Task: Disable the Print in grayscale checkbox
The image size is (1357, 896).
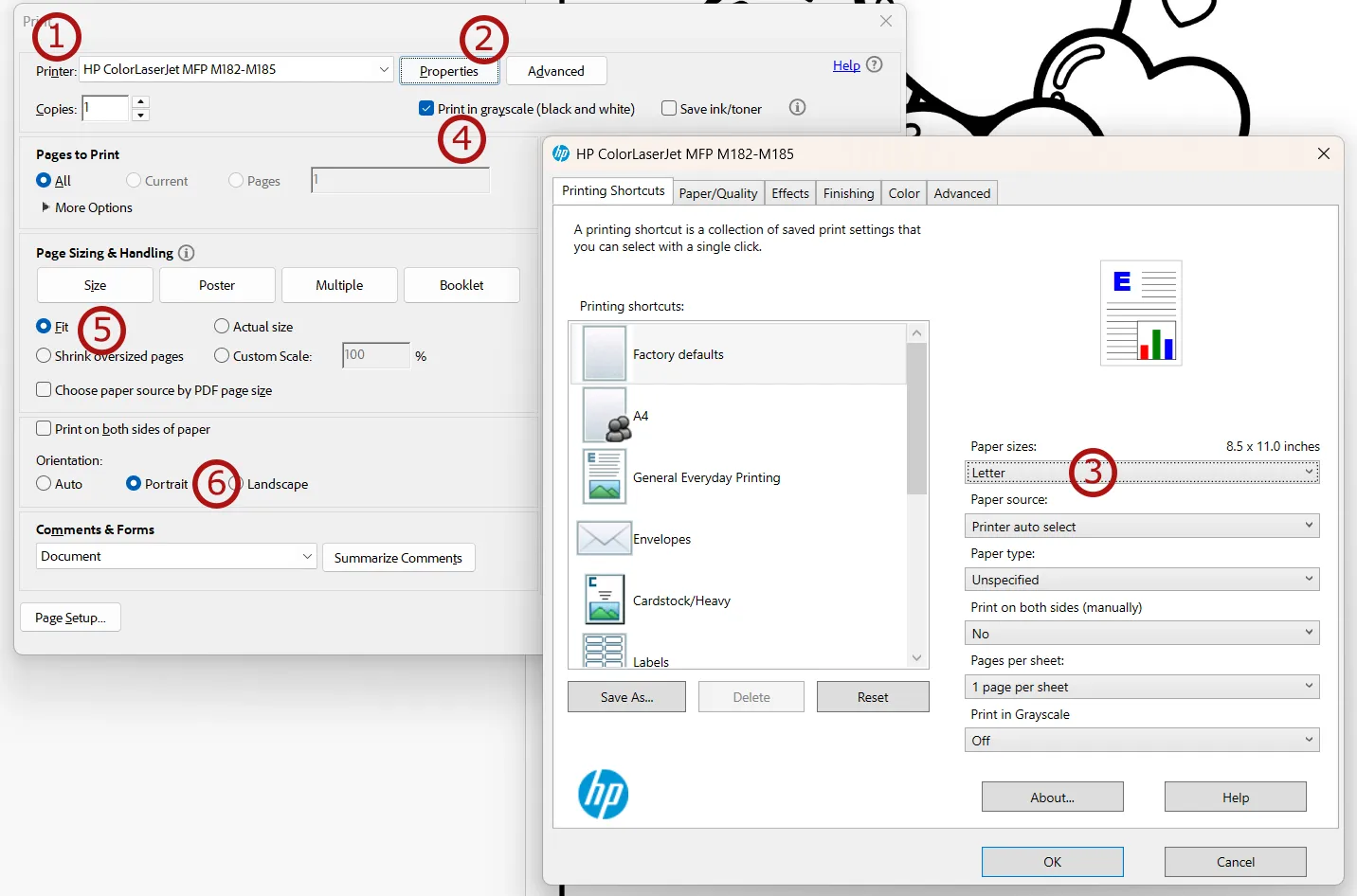Action: tap(426, 108)
